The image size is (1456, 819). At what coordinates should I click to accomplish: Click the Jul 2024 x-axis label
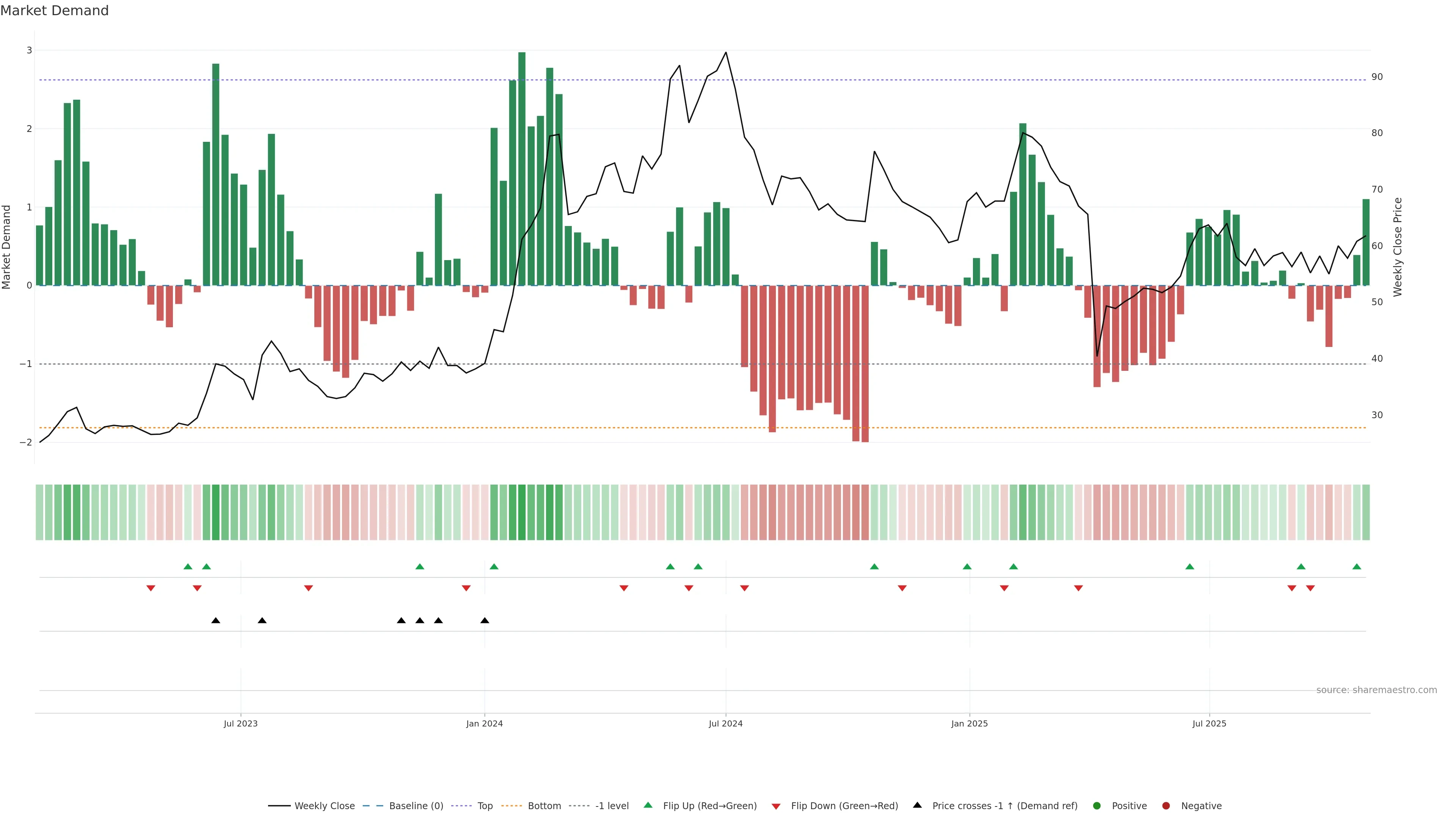click(x=726, y=723)
